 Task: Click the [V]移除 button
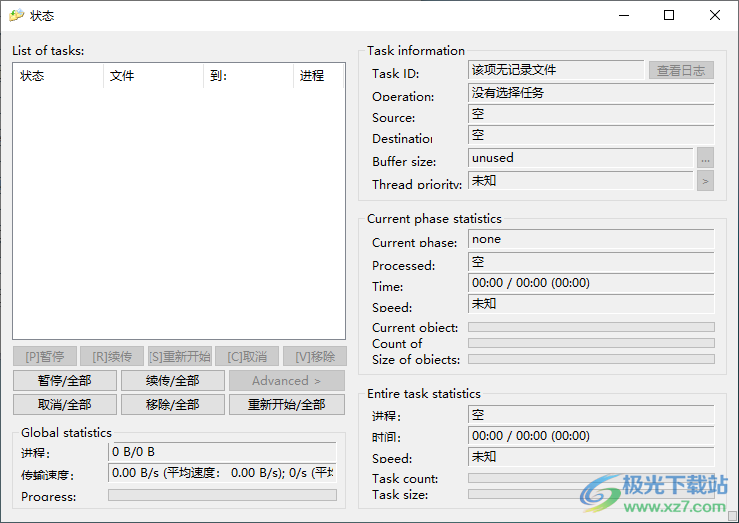(x=315, y=356)
